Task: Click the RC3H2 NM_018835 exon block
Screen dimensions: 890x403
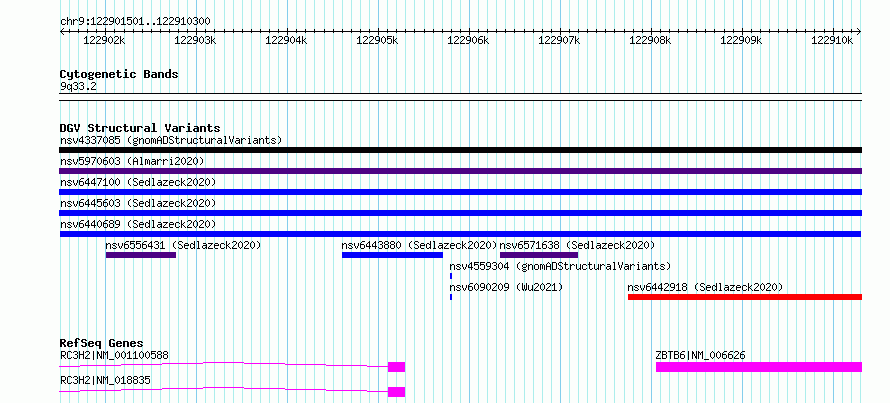Action: pos(397,392)
